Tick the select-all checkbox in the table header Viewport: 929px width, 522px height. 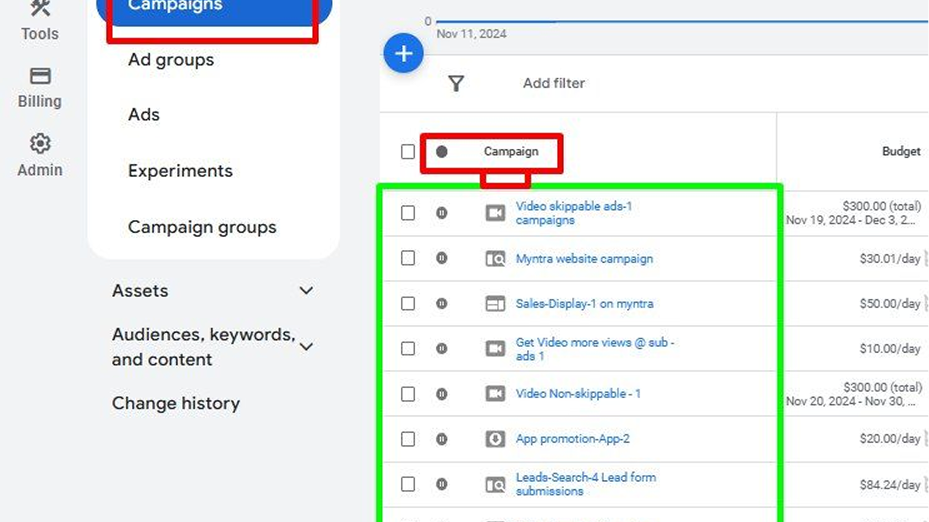tap(408, 152)
